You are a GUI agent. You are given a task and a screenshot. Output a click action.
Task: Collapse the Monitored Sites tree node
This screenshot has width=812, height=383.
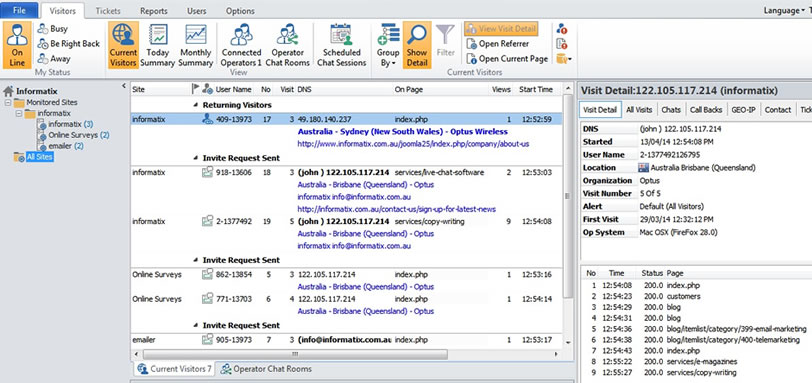[7, 102]
